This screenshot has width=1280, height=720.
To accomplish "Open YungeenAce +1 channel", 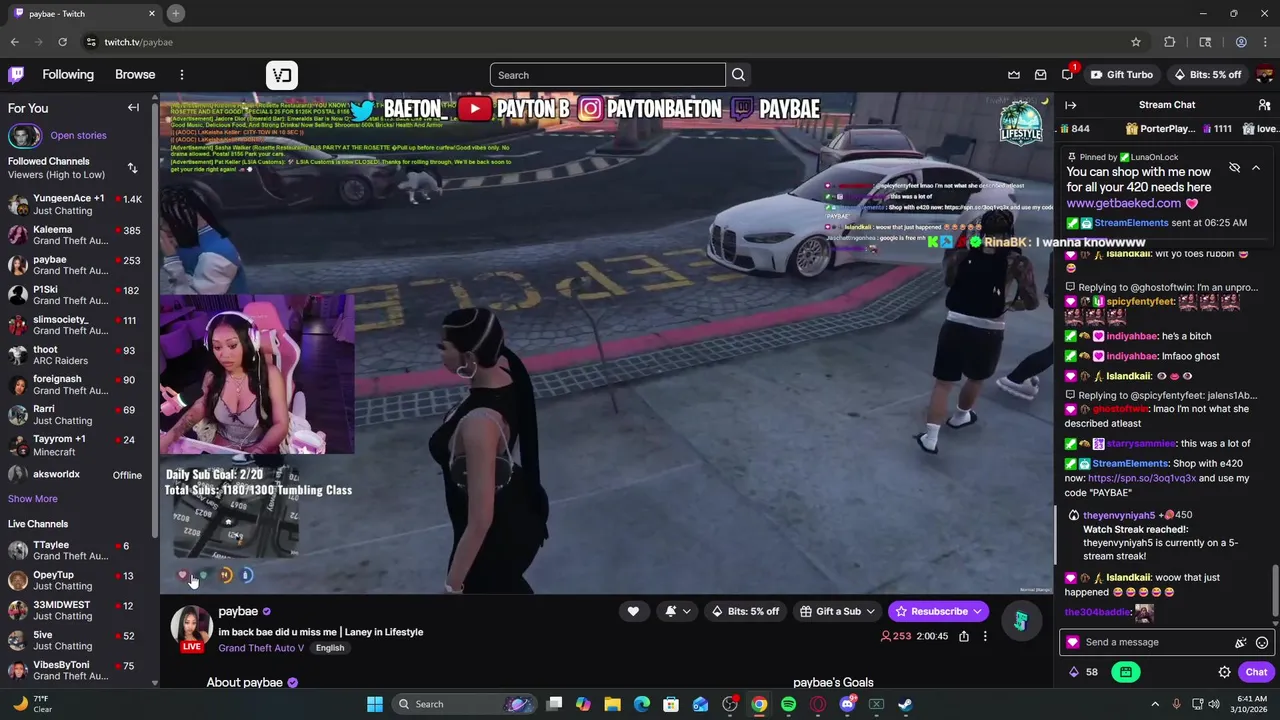I will [x=76, y=205].
